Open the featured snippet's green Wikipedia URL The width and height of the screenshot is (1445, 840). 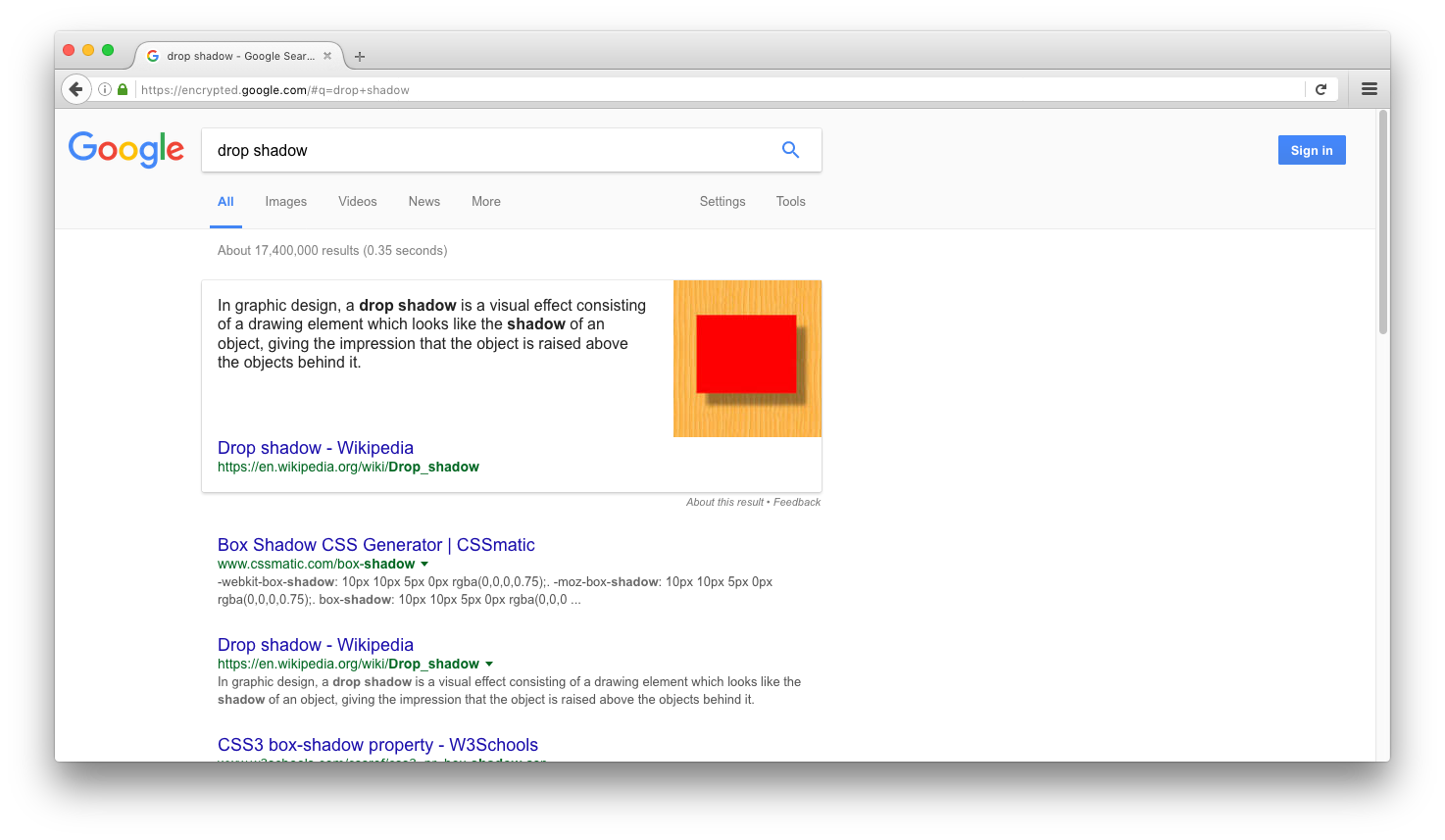348,468
